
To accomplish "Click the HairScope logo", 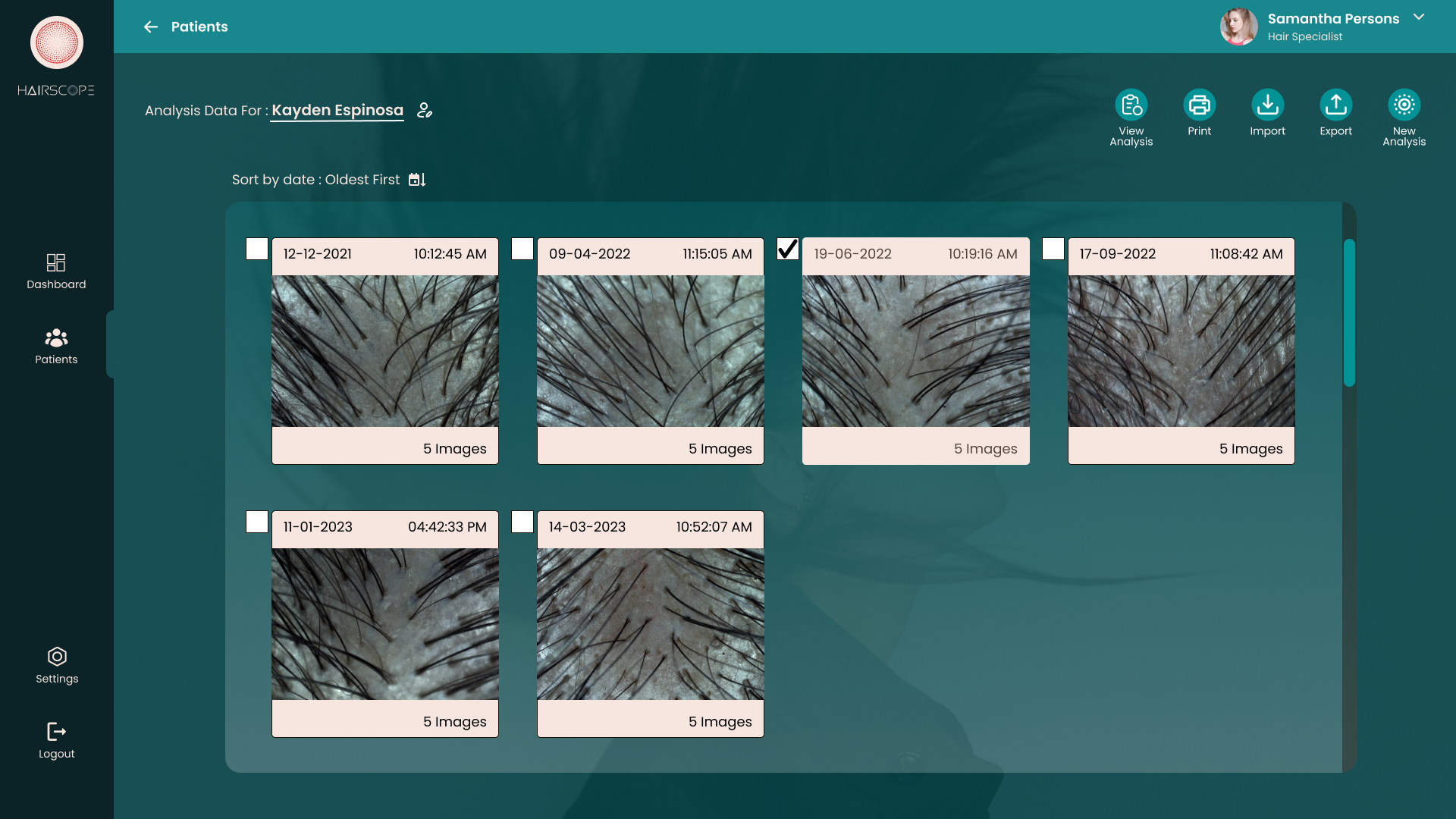I will (57, 43).
